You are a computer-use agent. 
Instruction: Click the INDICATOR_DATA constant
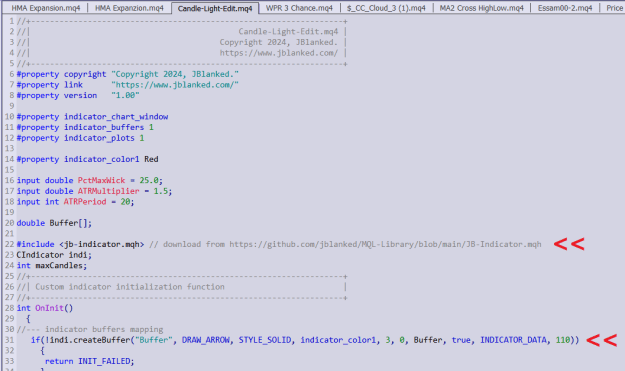coord(513,340)
